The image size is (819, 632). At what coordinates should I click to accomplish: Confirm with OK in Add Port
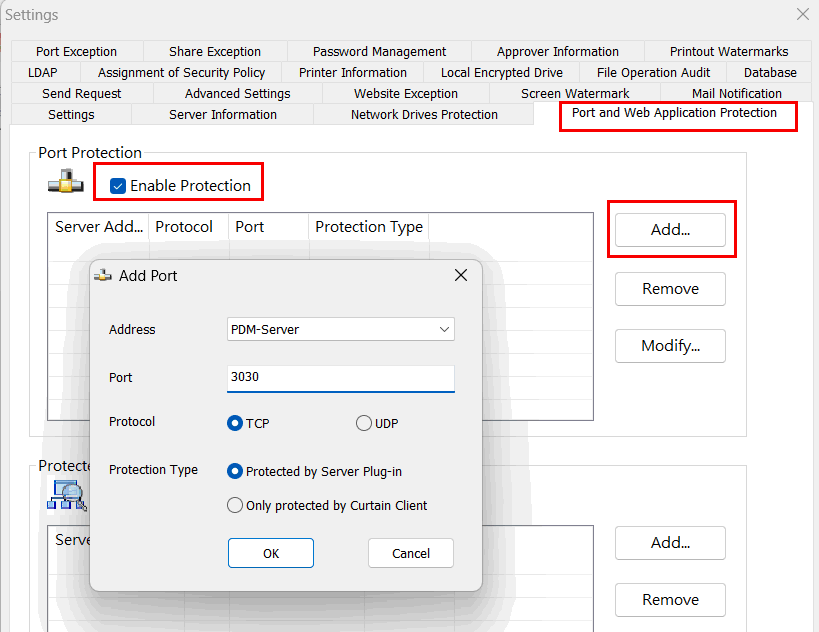pyautogui.click(x=271, y=553)
